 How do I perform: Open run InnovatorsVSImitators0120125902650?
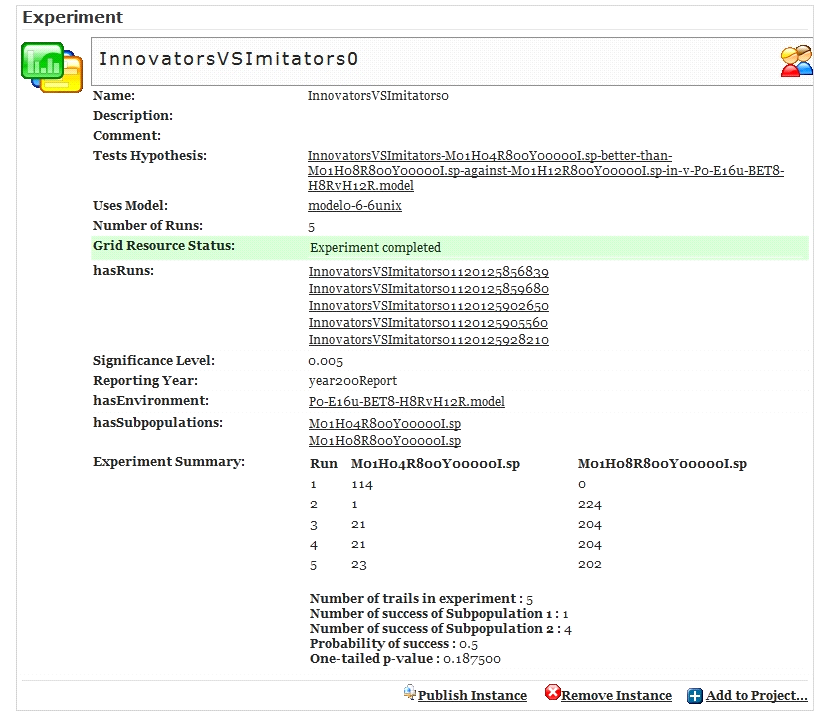tap(428, 306)
